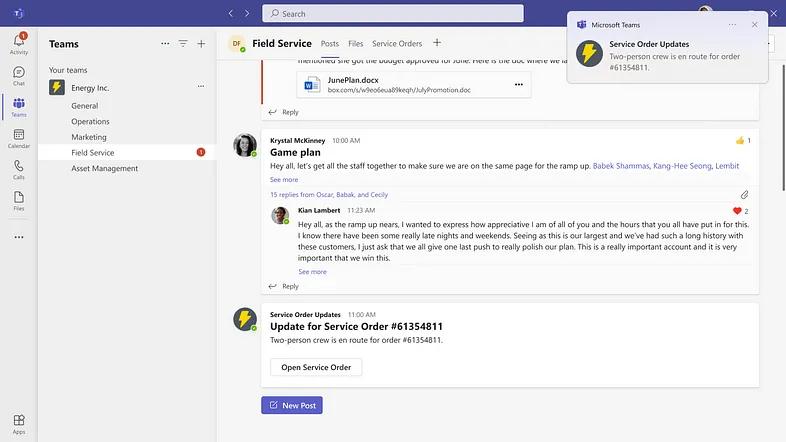Open the Service Orders tab

(x=397, y=44)
